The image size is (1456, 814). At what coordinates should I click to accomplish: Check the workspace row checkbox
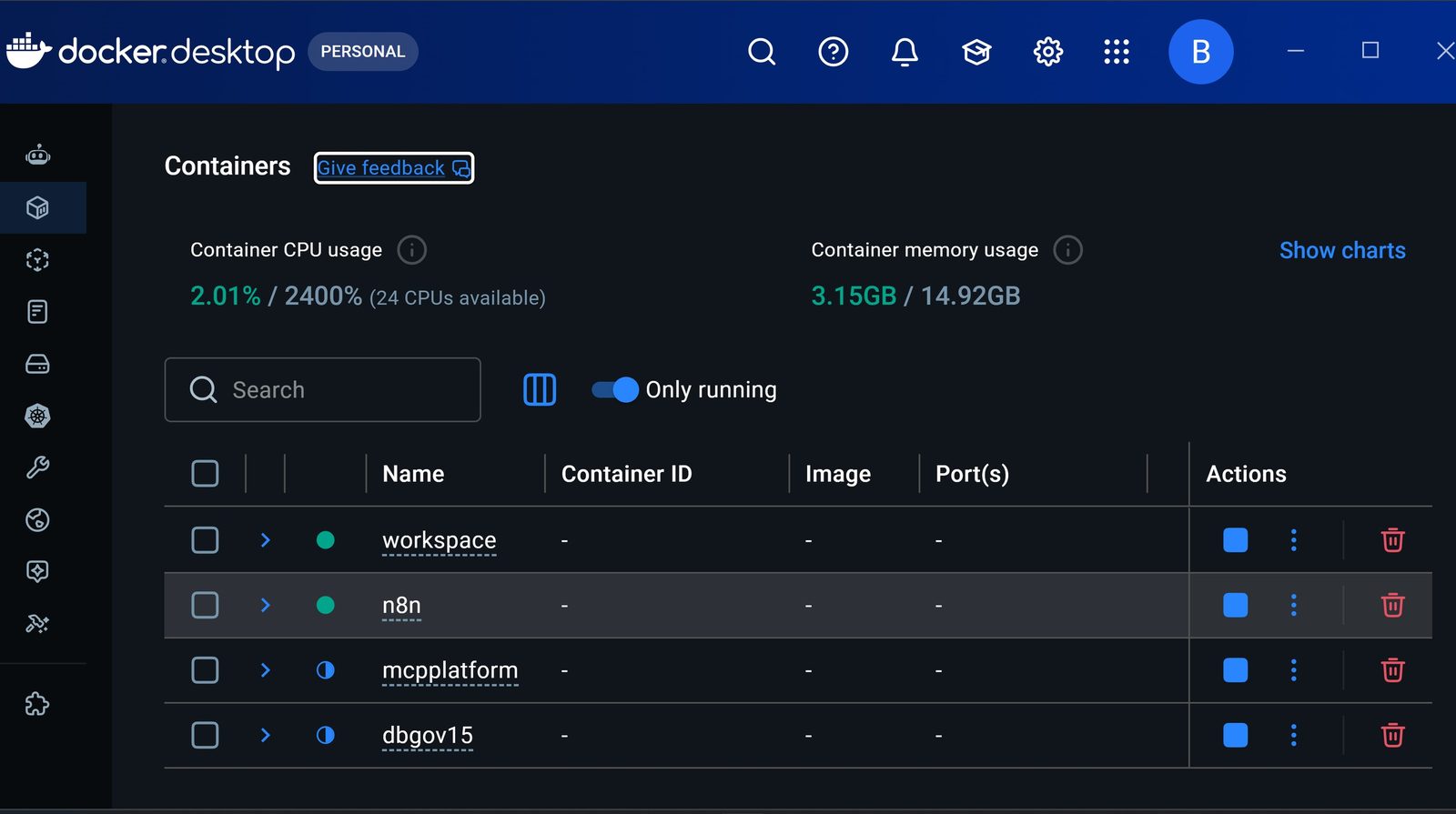205,540
